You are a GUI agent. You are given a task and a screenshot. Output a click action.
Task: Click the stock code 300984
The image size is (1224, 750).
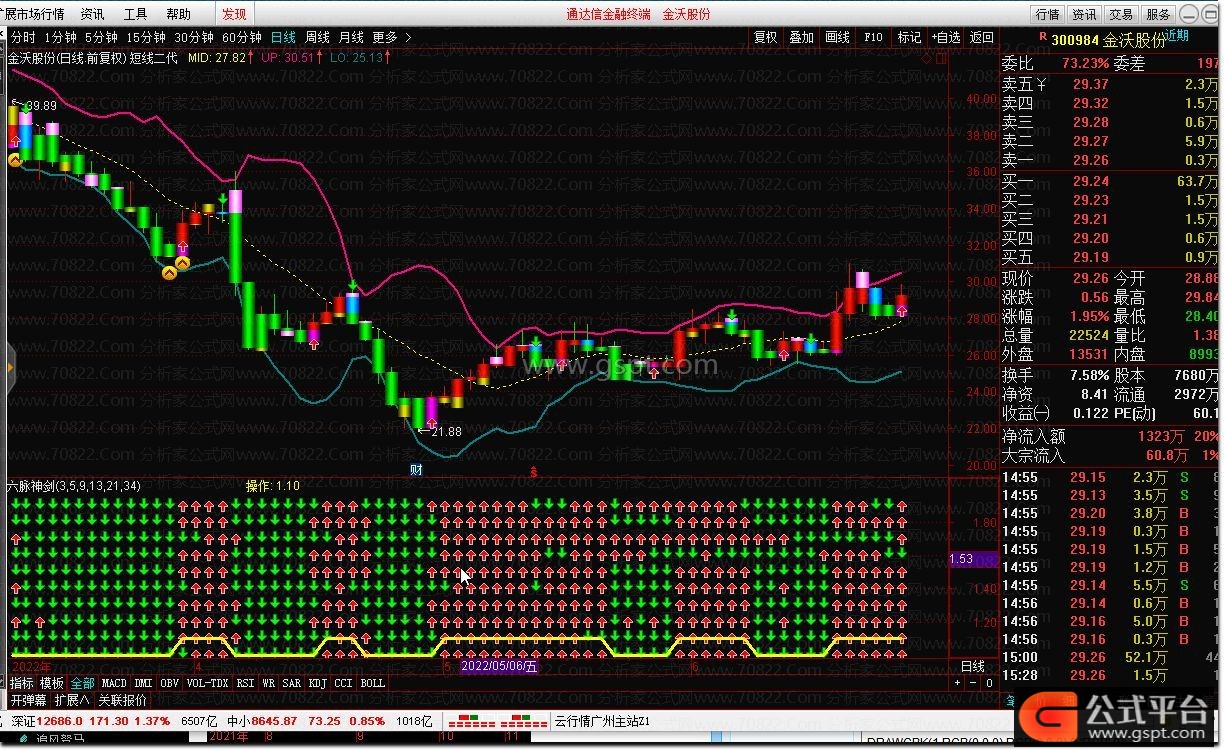coord(1075,40)
